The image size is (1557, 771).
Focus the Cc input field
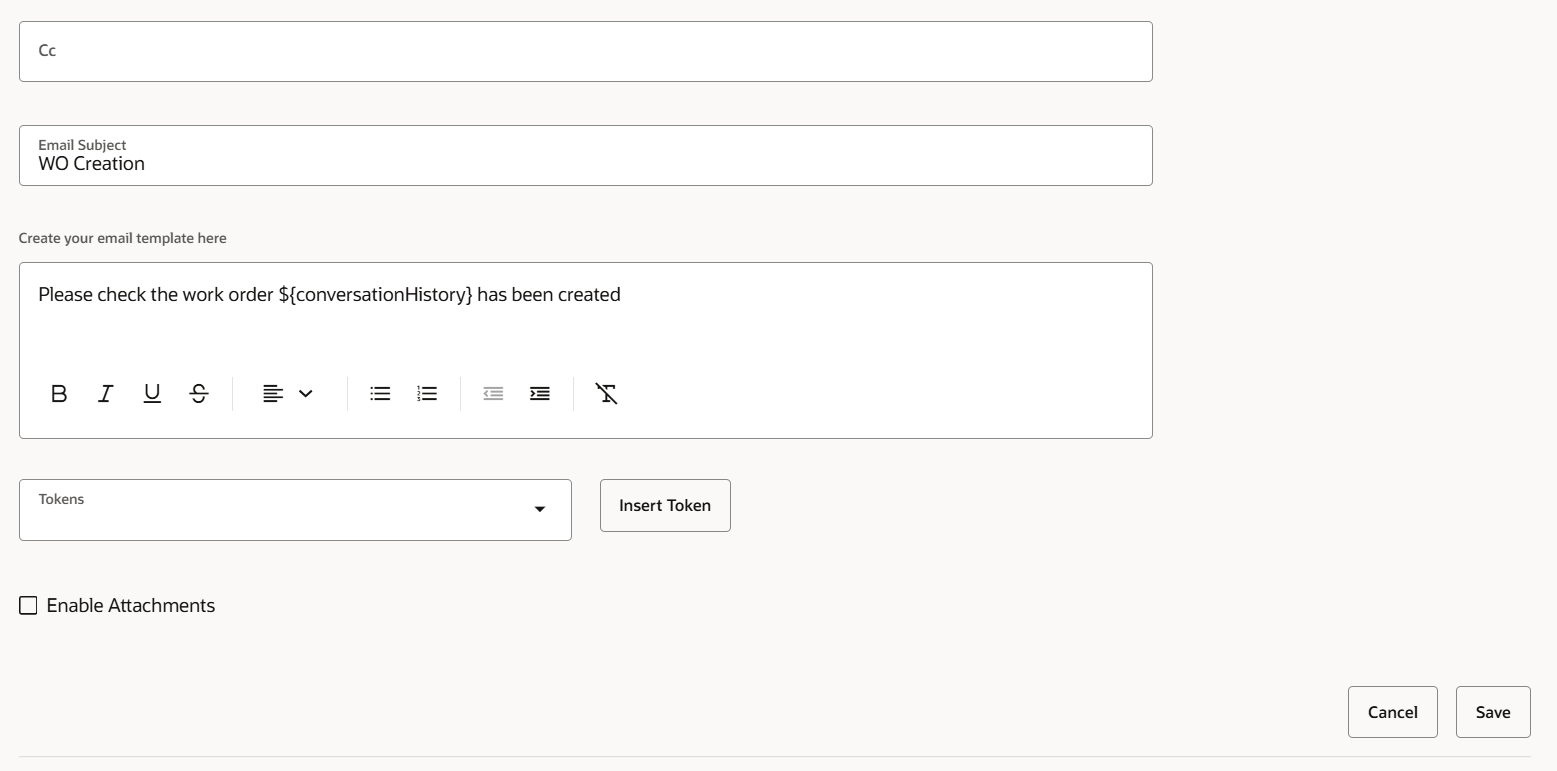pyautogui.click(x=586, y=51)
